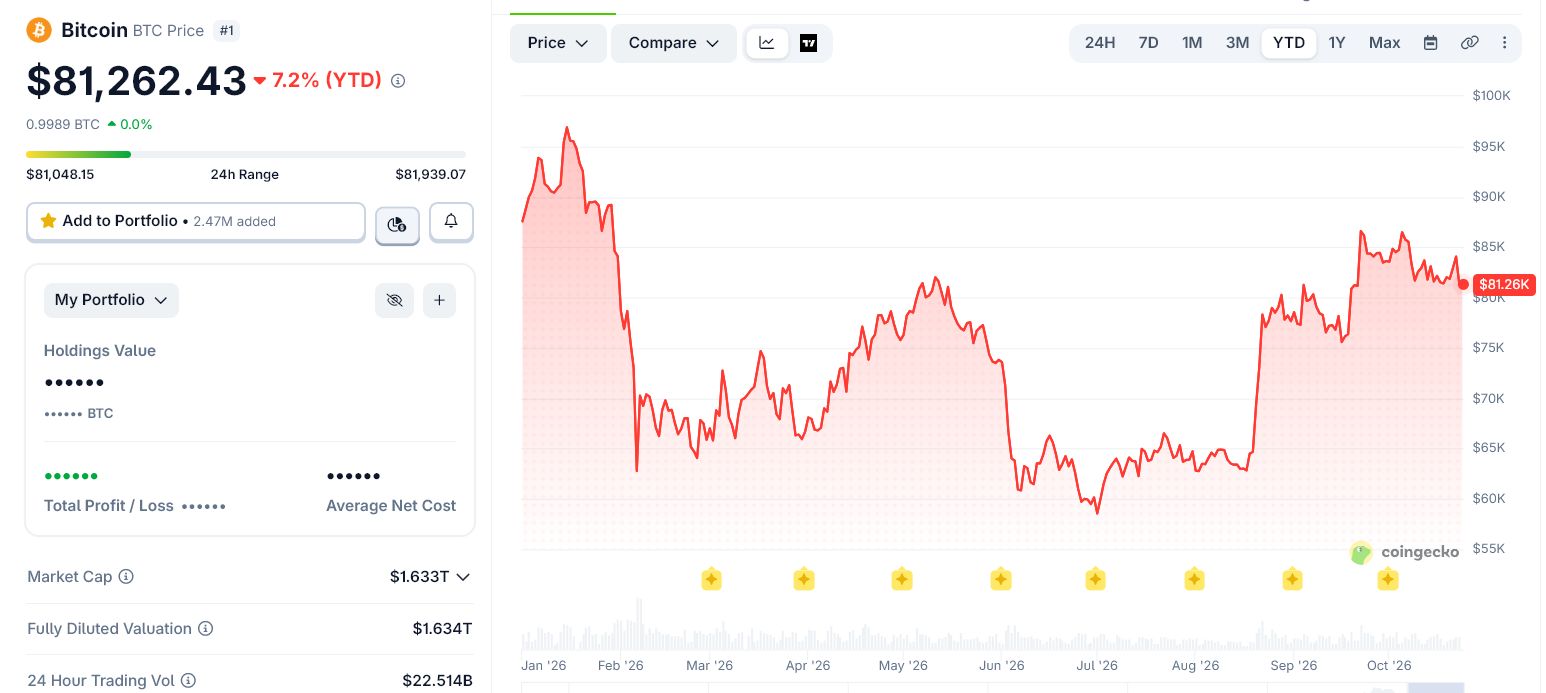Click Add to Portfolio button
Viewport: 1546px width, 693px height.
[196, 222]
